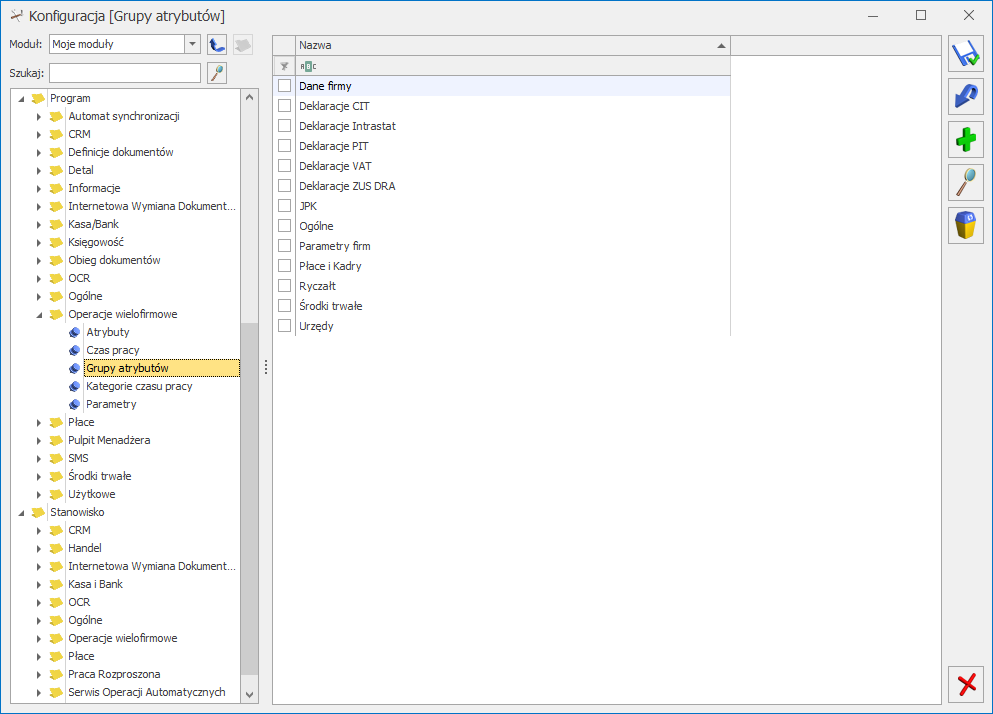Collapse the Program root node
Image resolution: width=993 pixels, height=714 pixels.
coord(21,99)
